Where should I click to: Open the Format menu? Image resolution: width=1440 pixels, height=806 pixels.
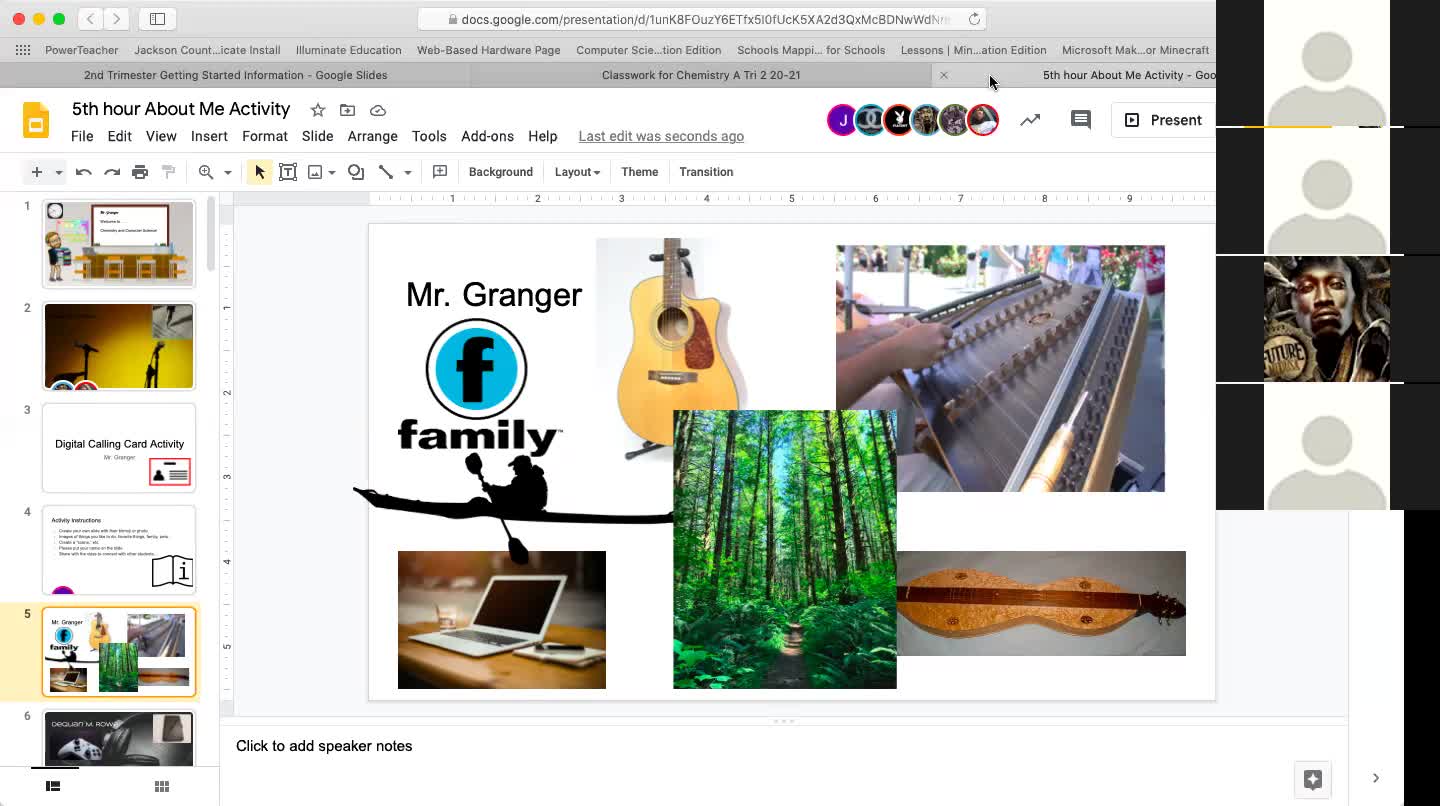click(265, 136)
